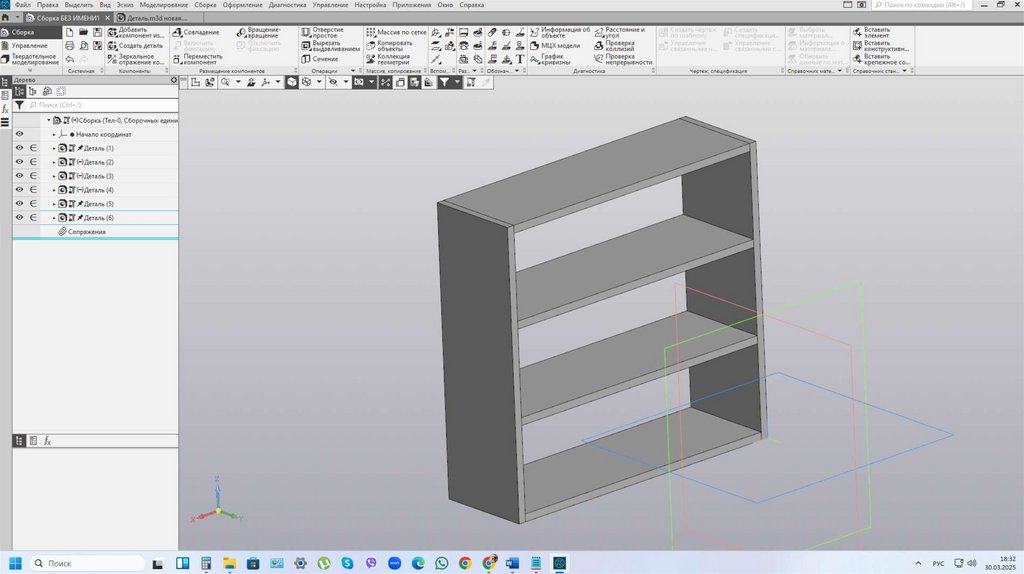
Task: Toggle visibility of Деталь (4)
Action: click(x=19, y=190)
